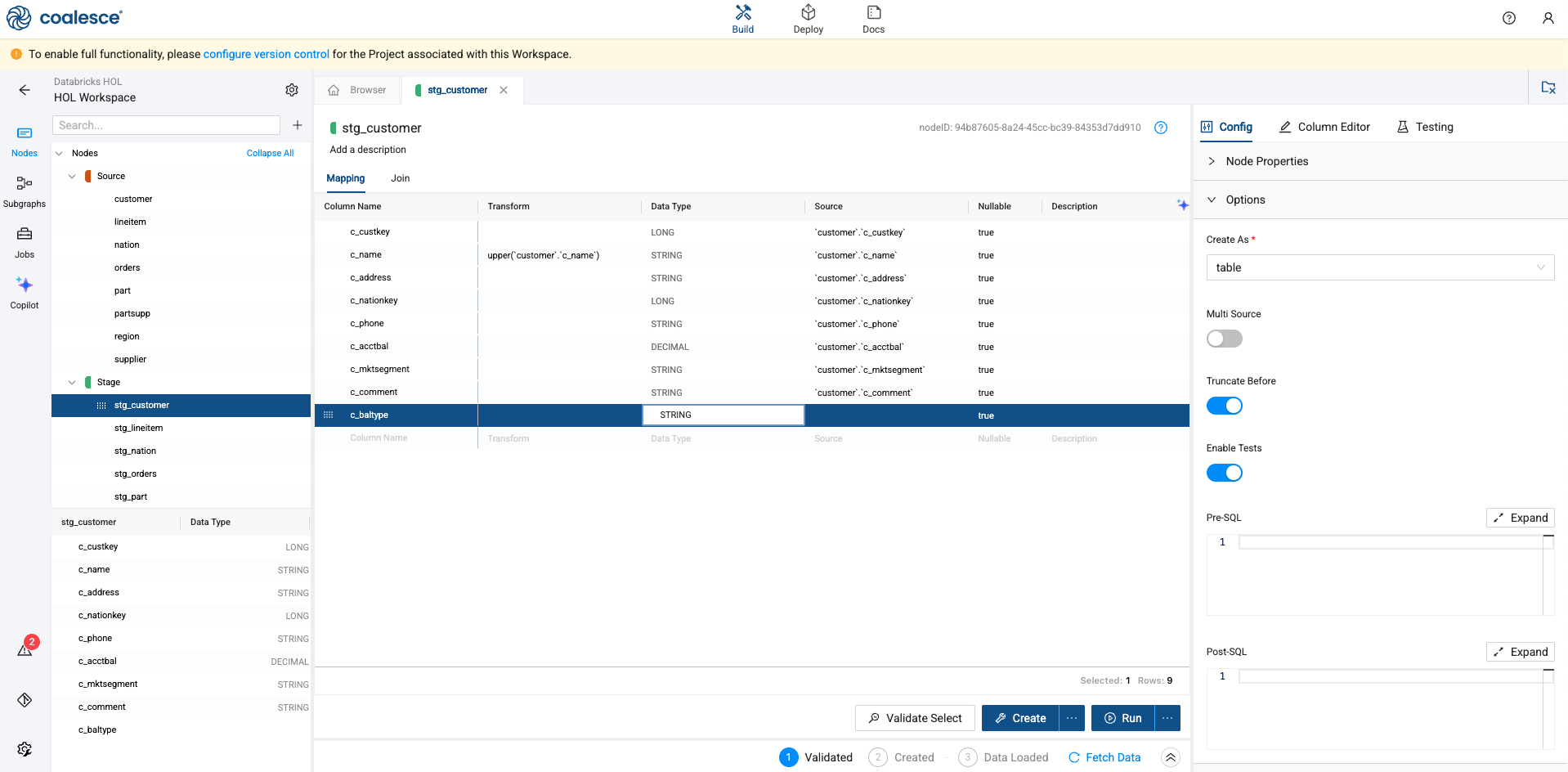Open help question mark in top bar
This screenshot has width=1568, height=772.
pyautogui.click(x=1509, y=18)
